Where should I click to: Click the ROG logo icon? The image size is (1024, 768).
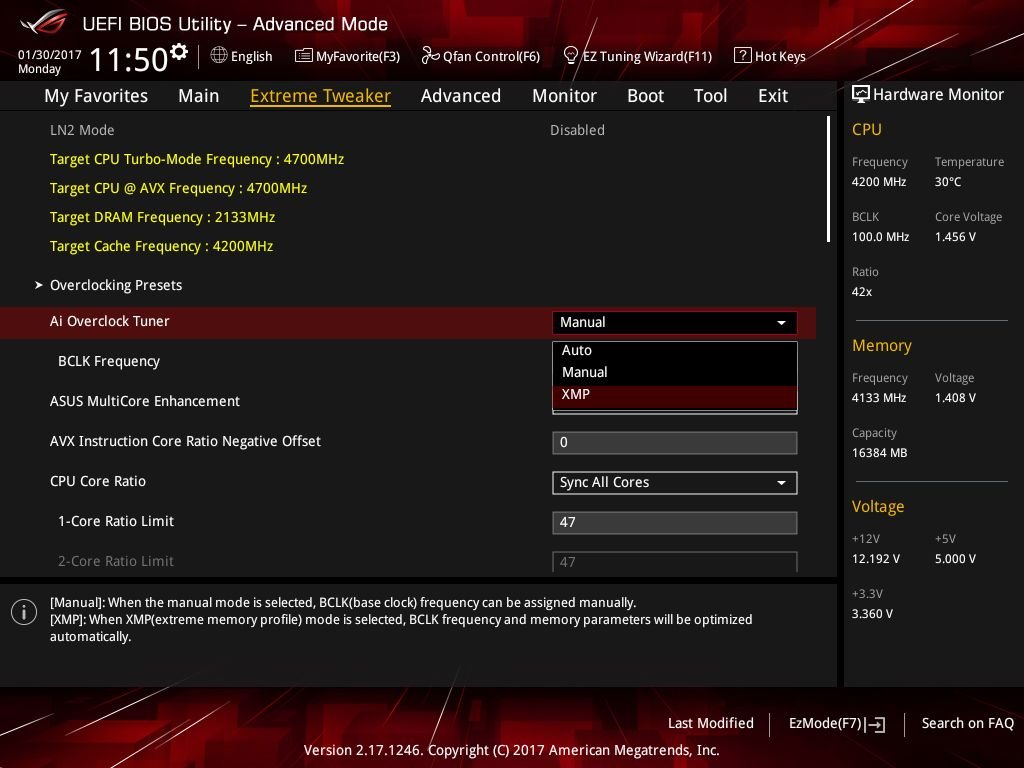click(43, 23)
